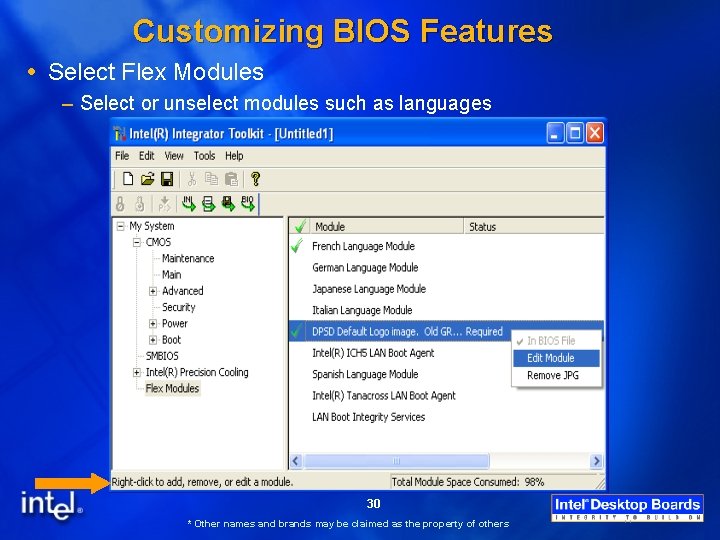Image resolution: width=720 pixels, height=540 pixels.
Task: Click the Status column header
Action: coord(534,226)
